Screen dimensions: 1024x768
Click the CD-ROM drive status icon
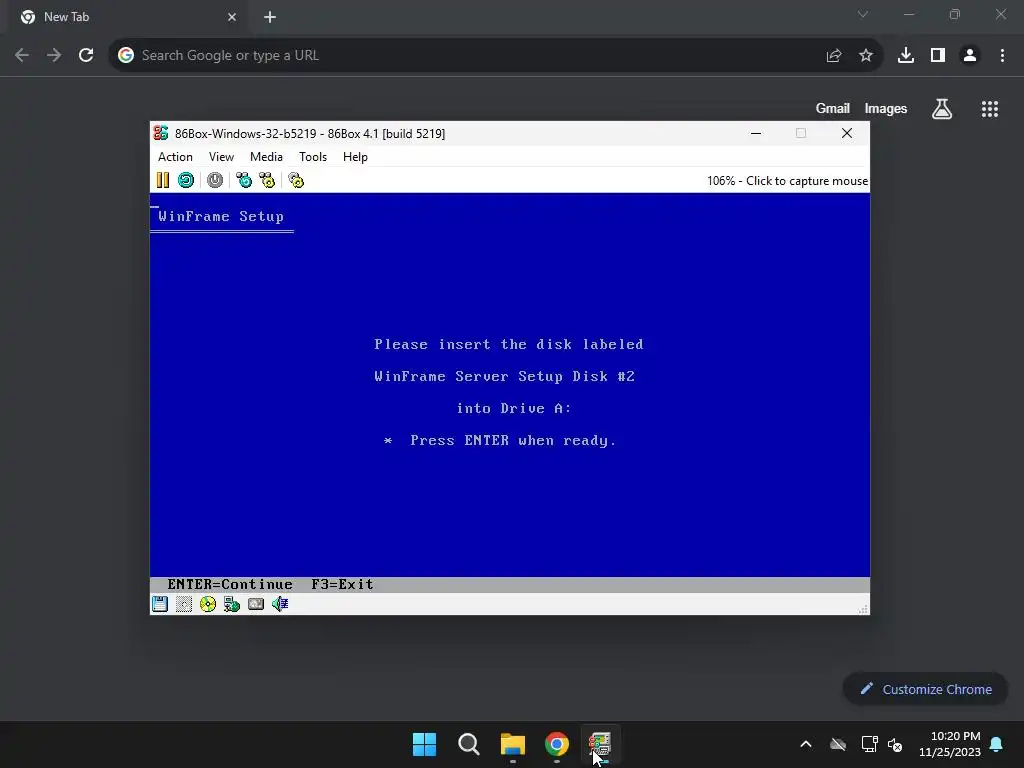[x=208, y=604]
